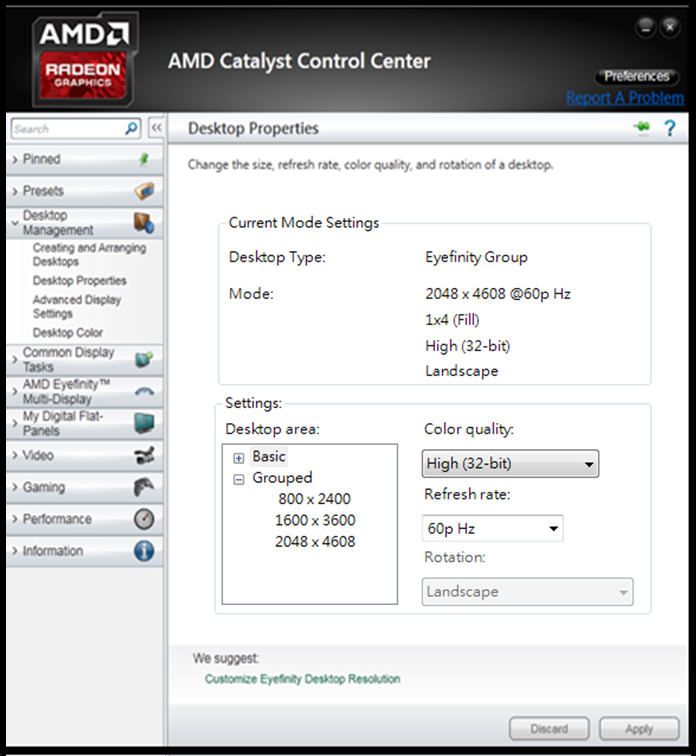Click the Discard button
This screenshot has width=696, height=756.
pyautogui.click(x=549, y=729)
